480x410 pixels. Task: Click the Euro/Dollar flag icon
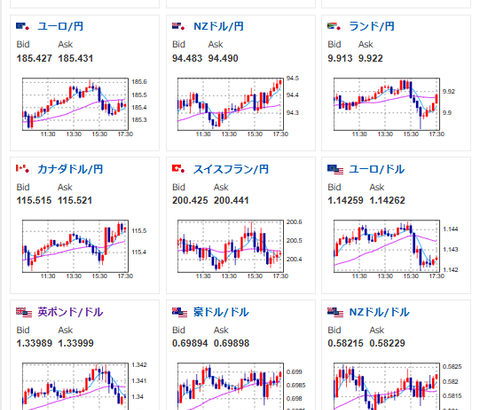(335, 170)
